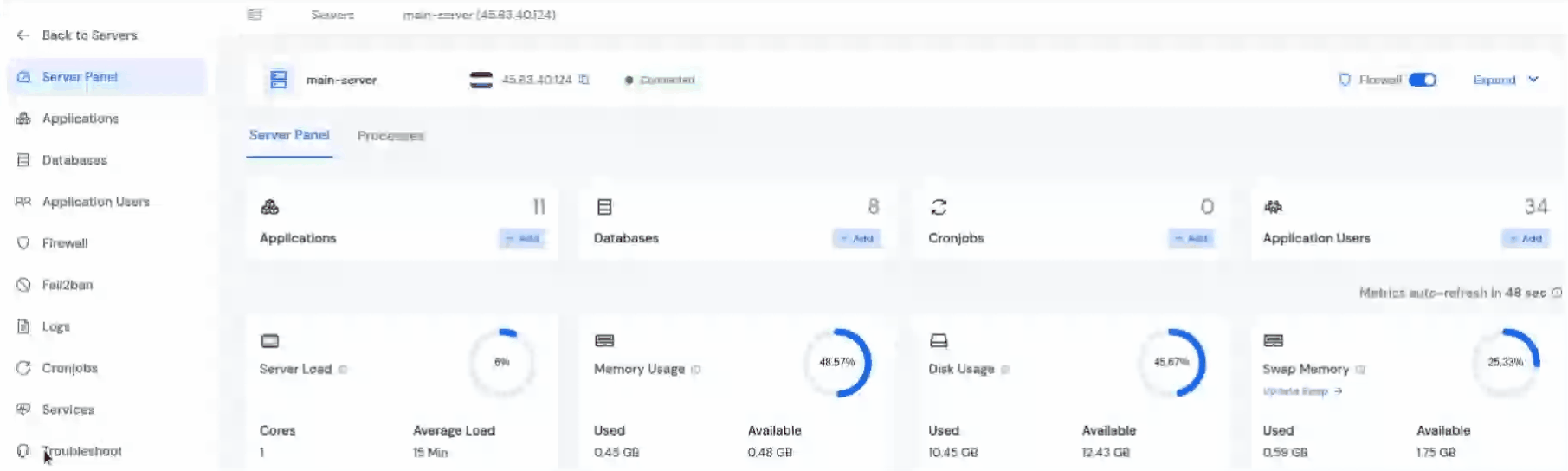The width and height of the screenshot is (1568, 471).
Task: Click the Cronjobs card icon
Action: click(x=939, y=207)
